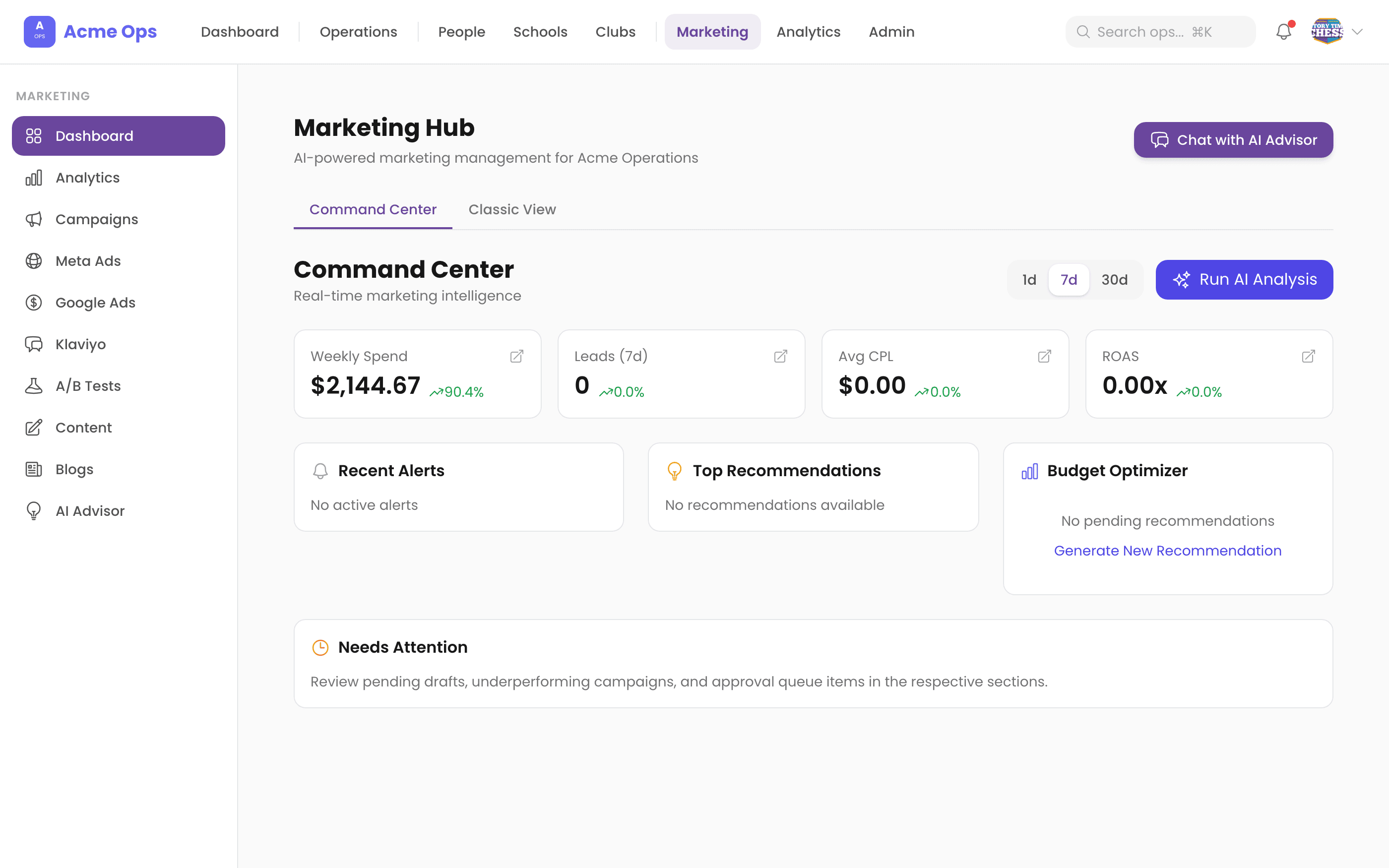Open Meta Ads via the globe icon
The image size is (1389, 868).
(34, 260)
